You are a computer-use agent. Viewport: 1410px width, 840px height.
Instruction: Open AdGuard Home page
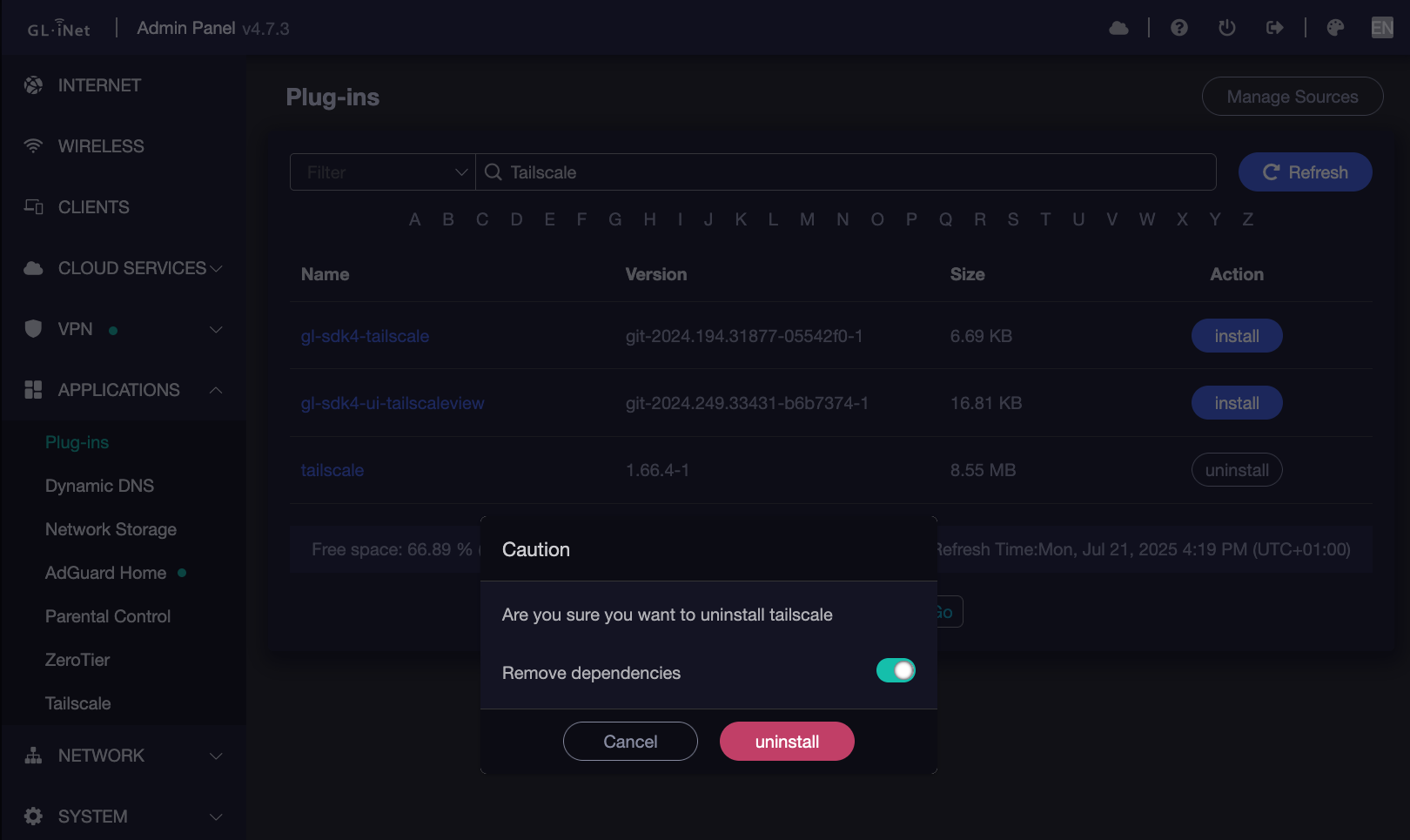(x=105, y=573)
